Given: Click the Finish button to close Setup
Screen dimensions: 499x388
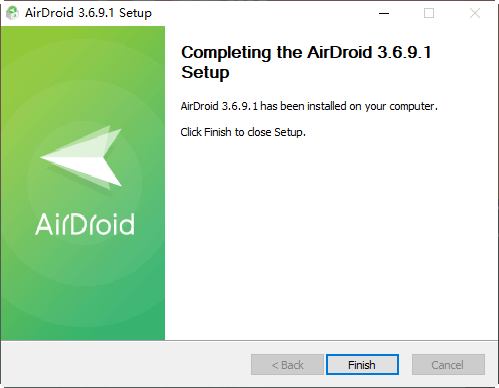Looking at the screenshot, I should click(362, 364).
